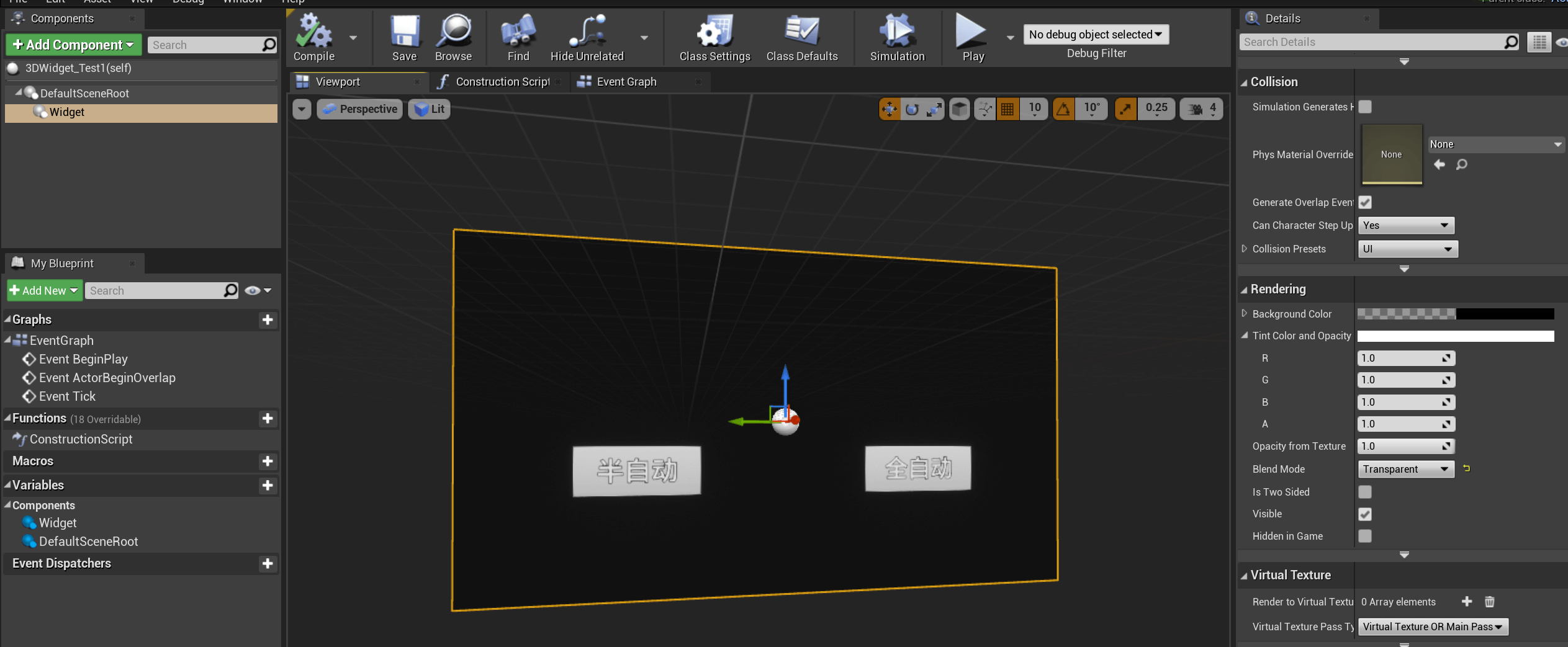Open Event BeginPlay in EventGraph
Screen dimensions: 1568x647
83,359
